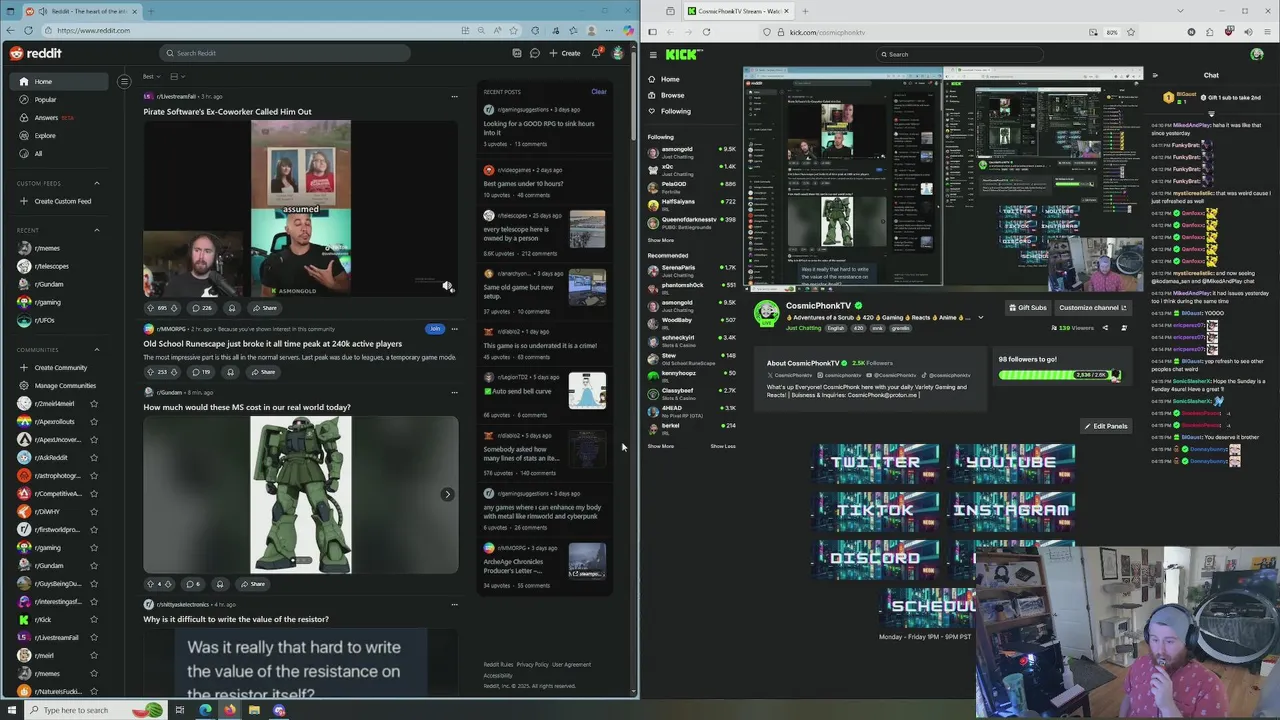
Task: Show next image in Gundam post gallery
Action: pyautogui.click(x=447, y=494)
